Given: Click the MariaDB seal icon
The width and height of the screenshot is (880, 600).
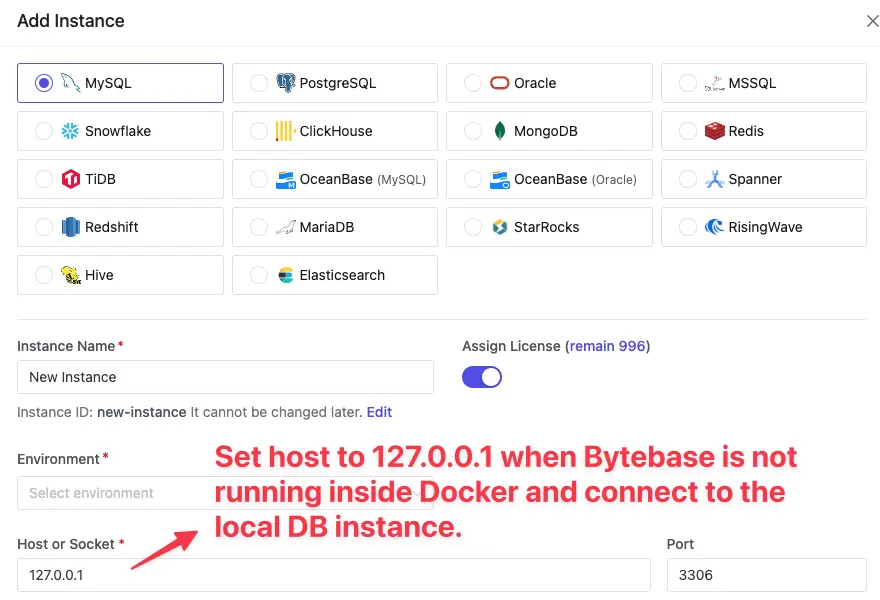Looking at the screenshot, I should point(285,227).
